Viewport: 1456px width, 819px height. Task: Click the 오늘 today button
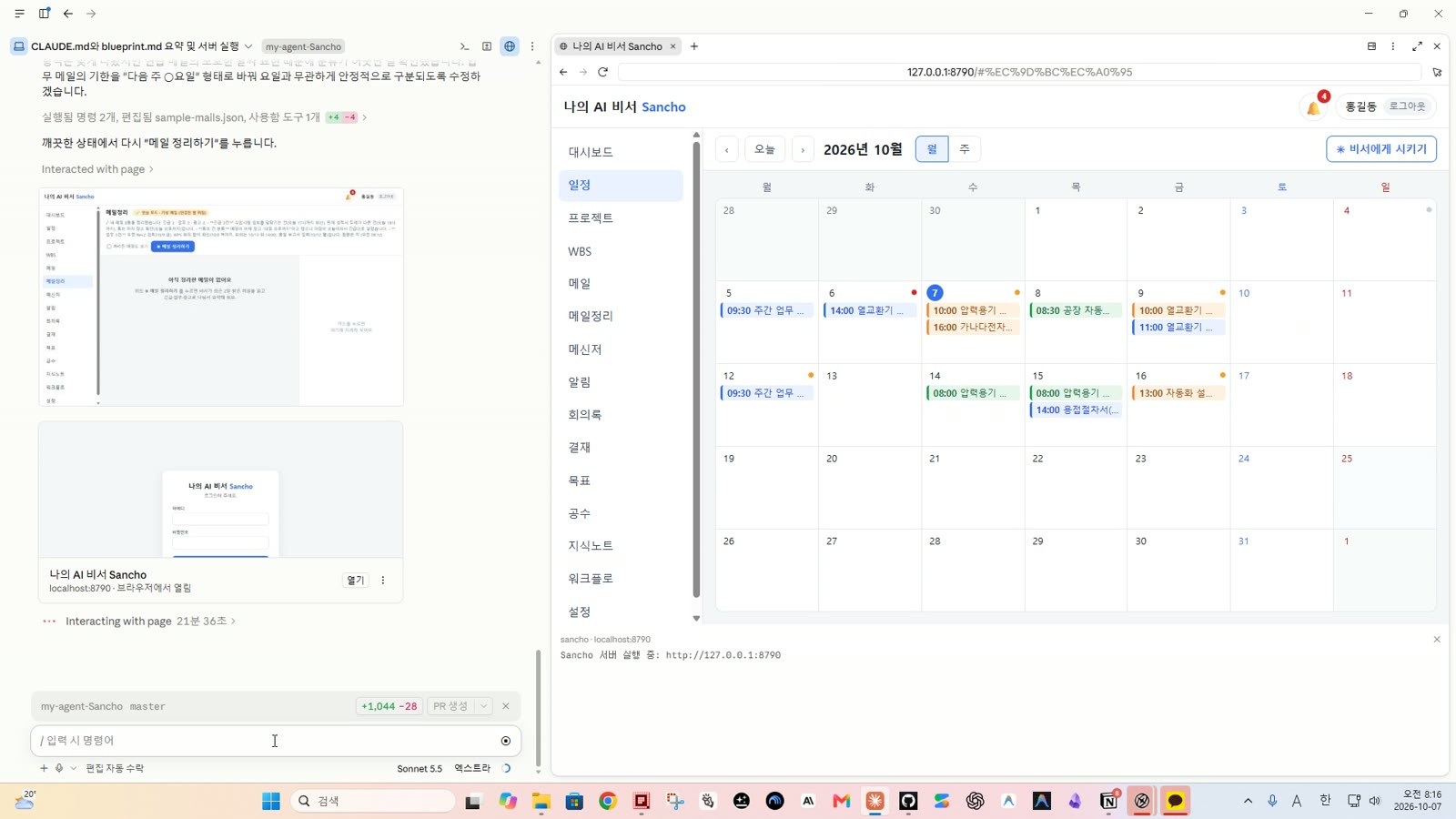tap(765, 149)
